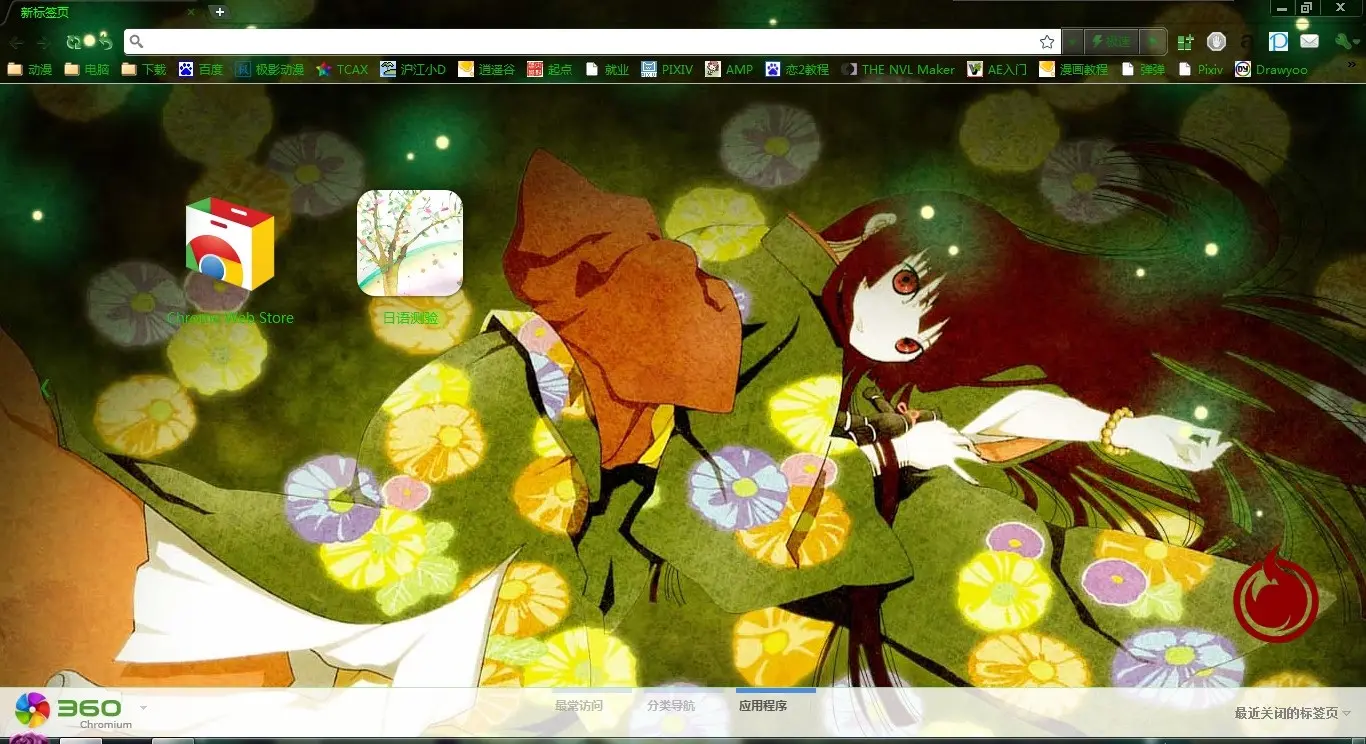Image resolution: width=1366 pixels, height=744 pixels.
Task: Open the AMP bookmark
Action: click(729, 70)
